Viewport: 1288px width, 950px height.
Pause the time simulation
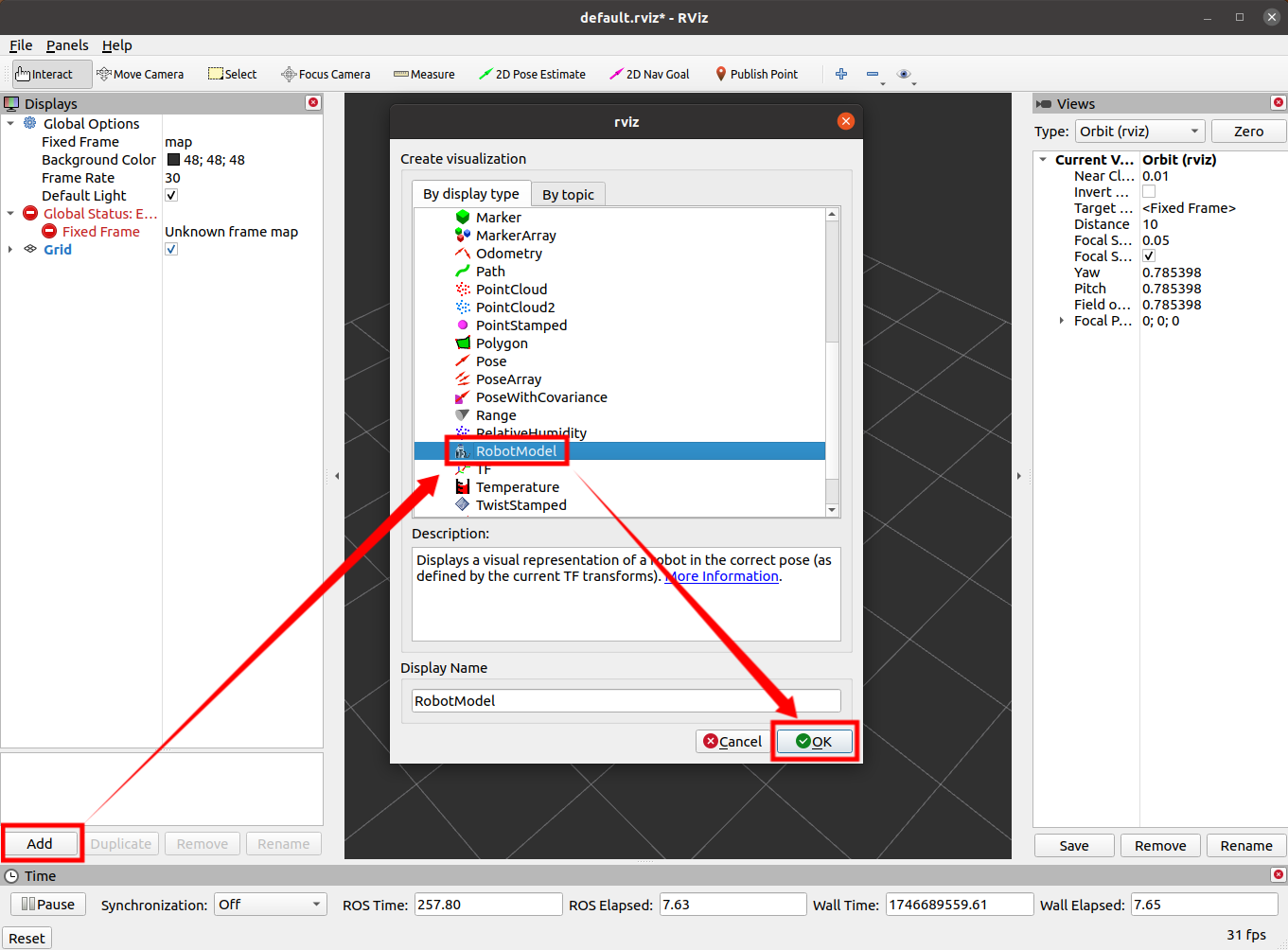tap(48, 905)
